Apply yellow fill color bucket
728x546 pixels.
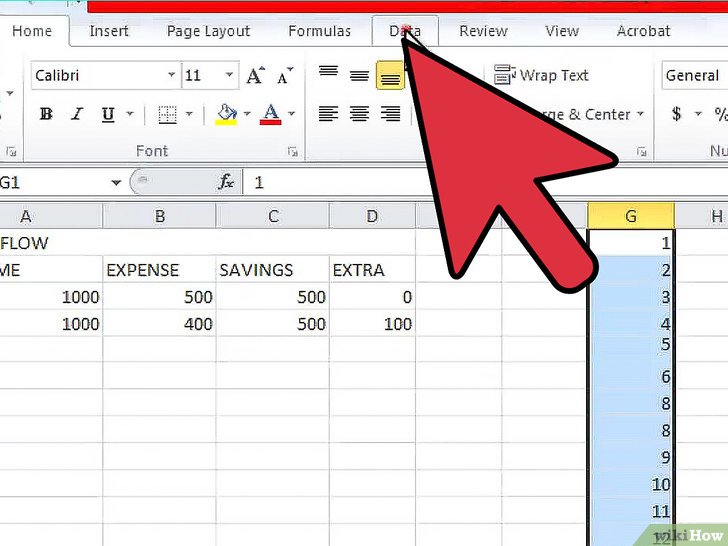[227, 114]
